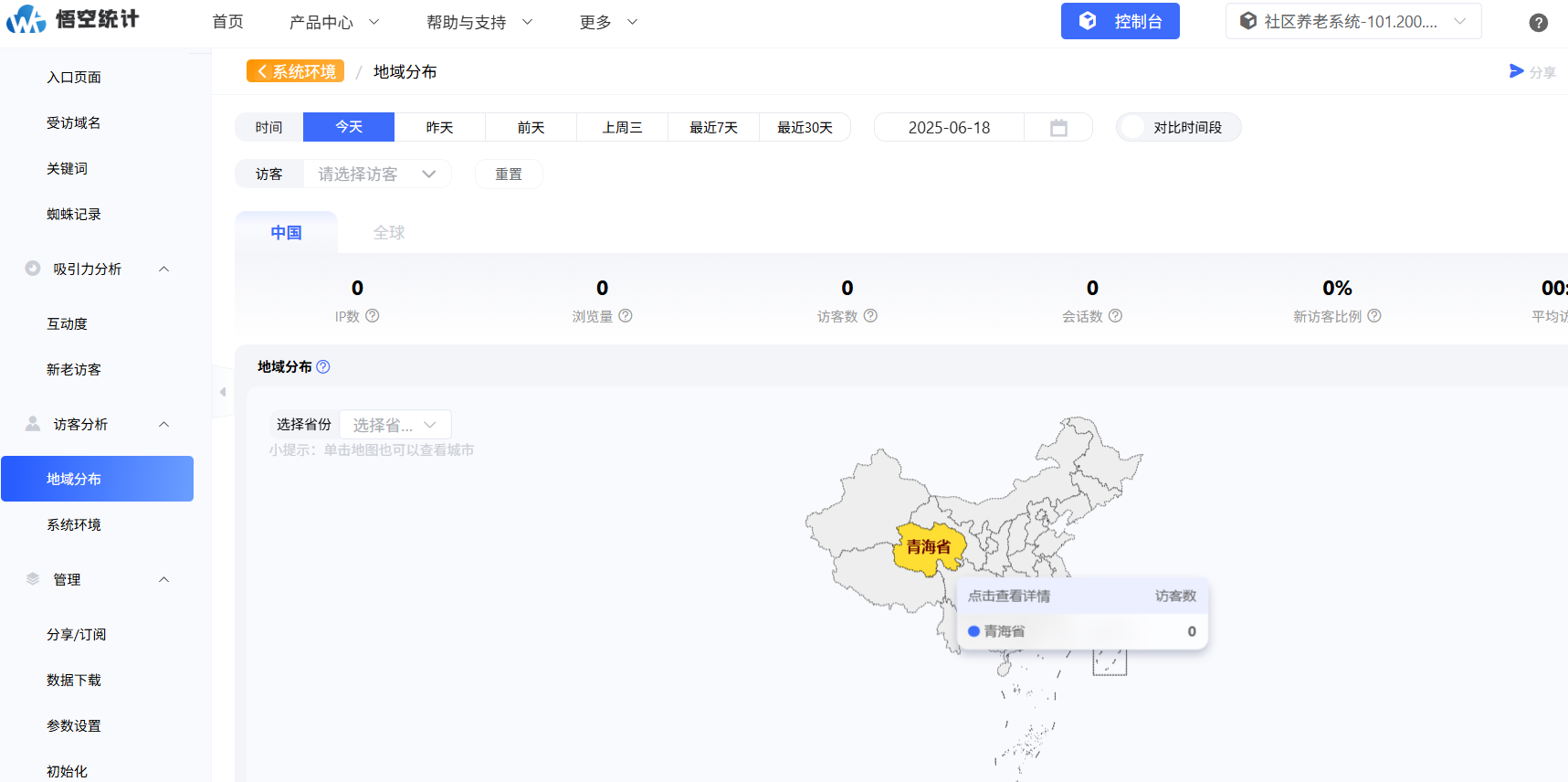
Task: Collapse 吸引力分析 section
Action: point(164,269)
